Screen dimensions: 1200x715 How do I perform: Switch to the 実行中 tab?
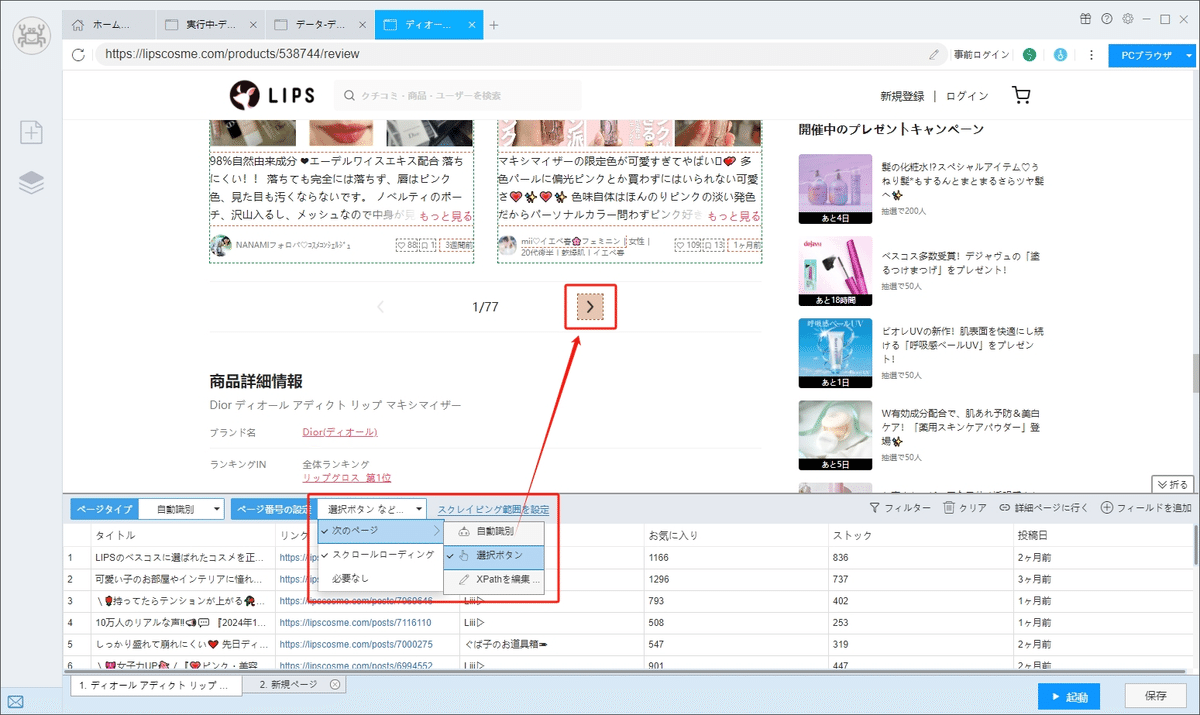211,25
